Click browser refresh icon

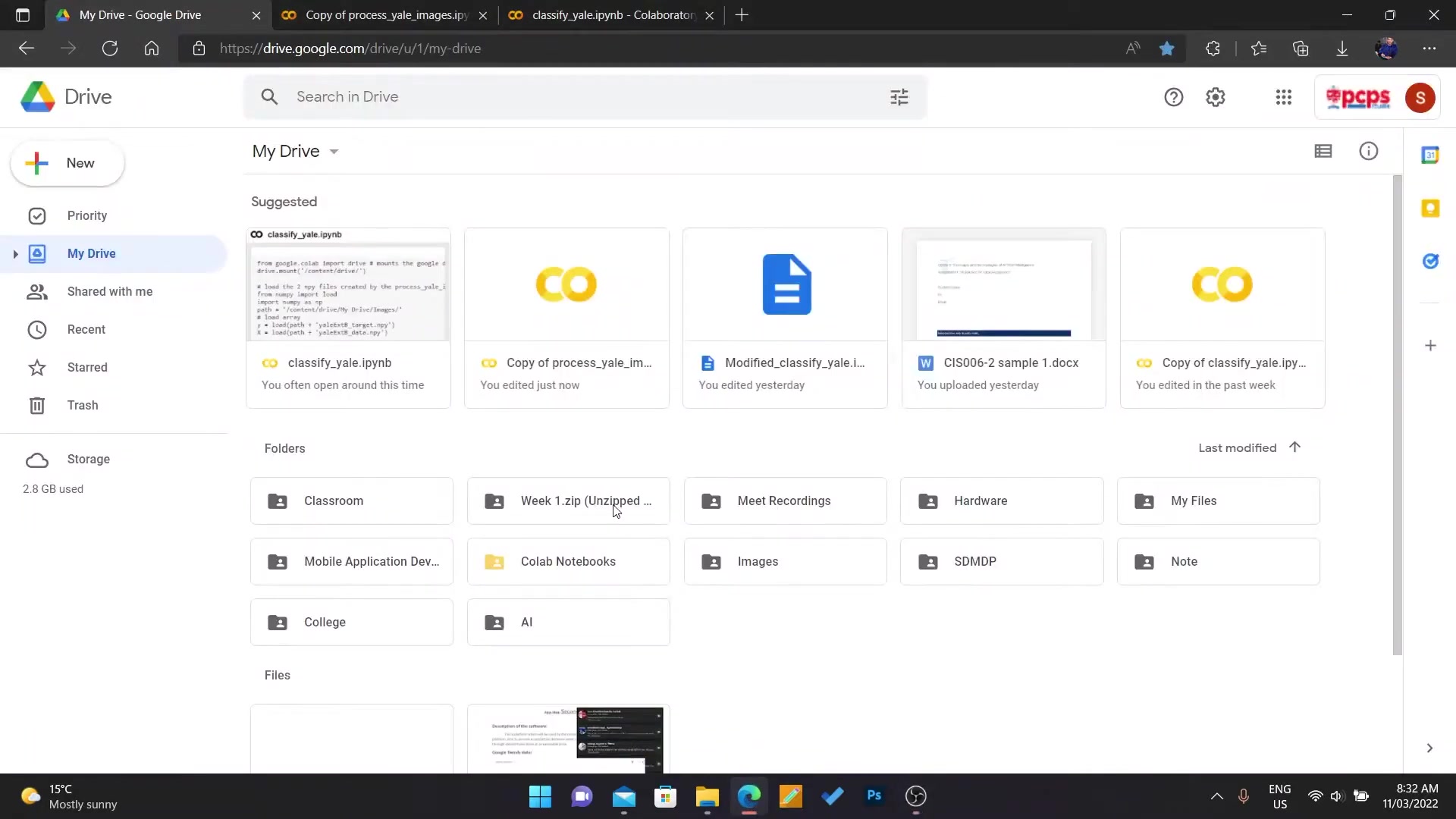[110, 49]
